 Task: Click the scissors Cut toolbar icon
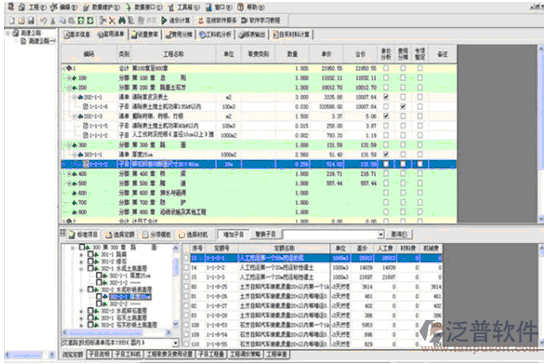click(103, 21)
